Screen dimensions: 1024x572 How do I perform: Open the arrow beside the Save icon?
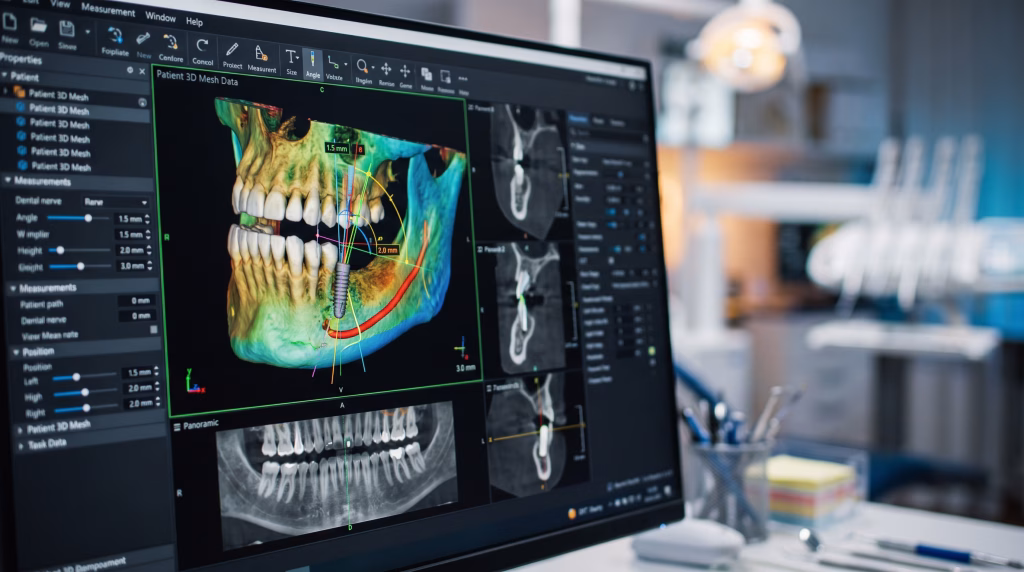click(88, 31)
